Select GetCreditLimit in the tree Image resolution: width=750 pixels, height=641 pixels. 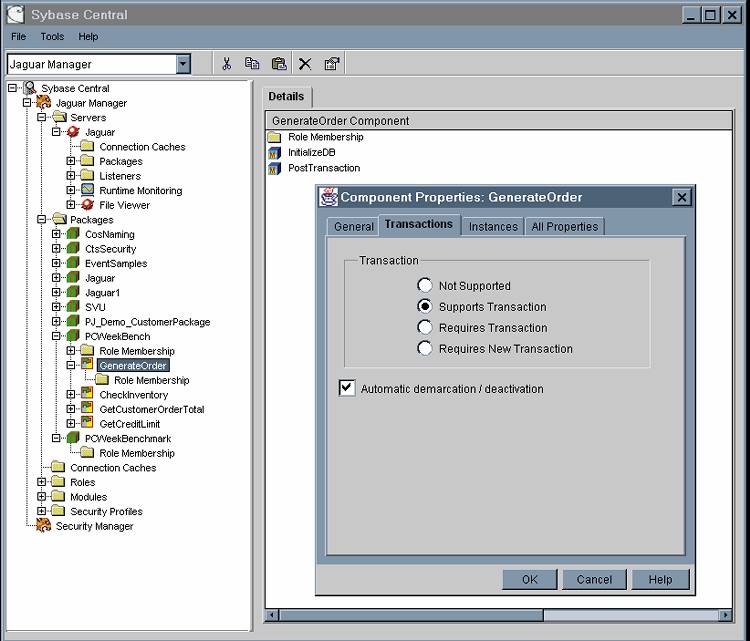[x=129, y=424]
